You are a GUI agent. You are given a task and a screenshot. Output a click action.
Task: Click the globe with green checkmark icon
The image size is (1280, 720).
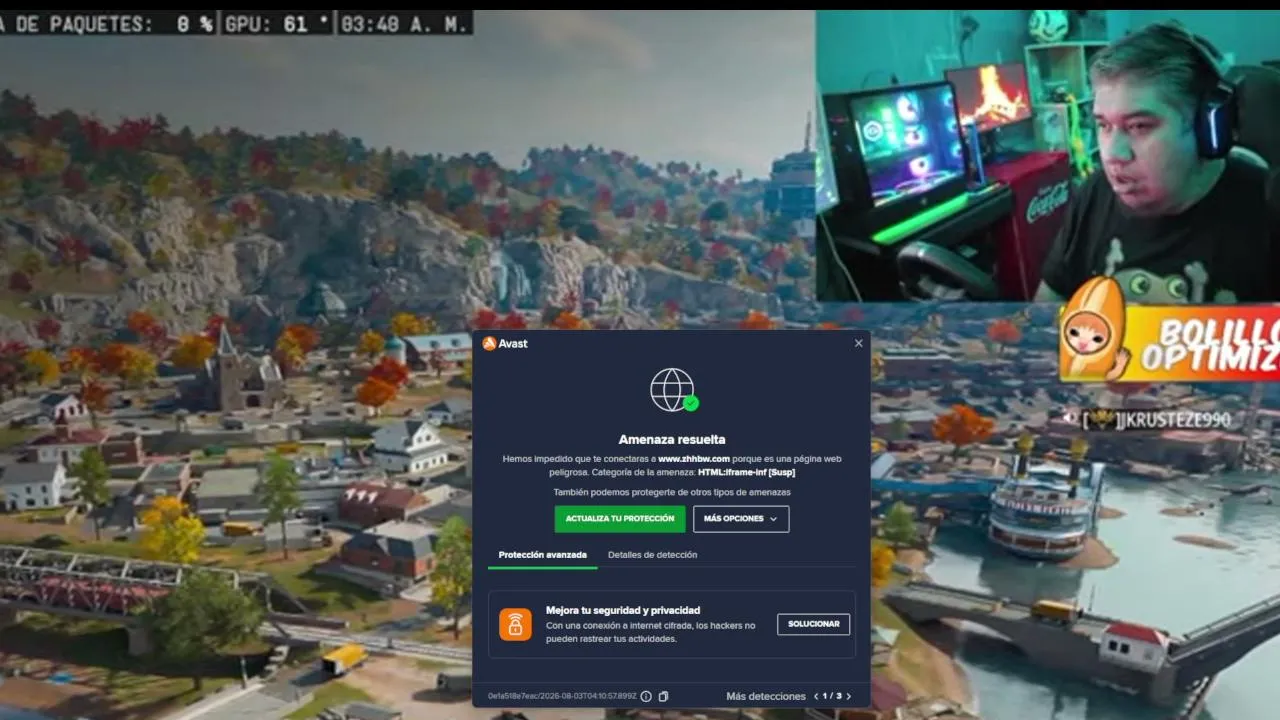(673, 390)
